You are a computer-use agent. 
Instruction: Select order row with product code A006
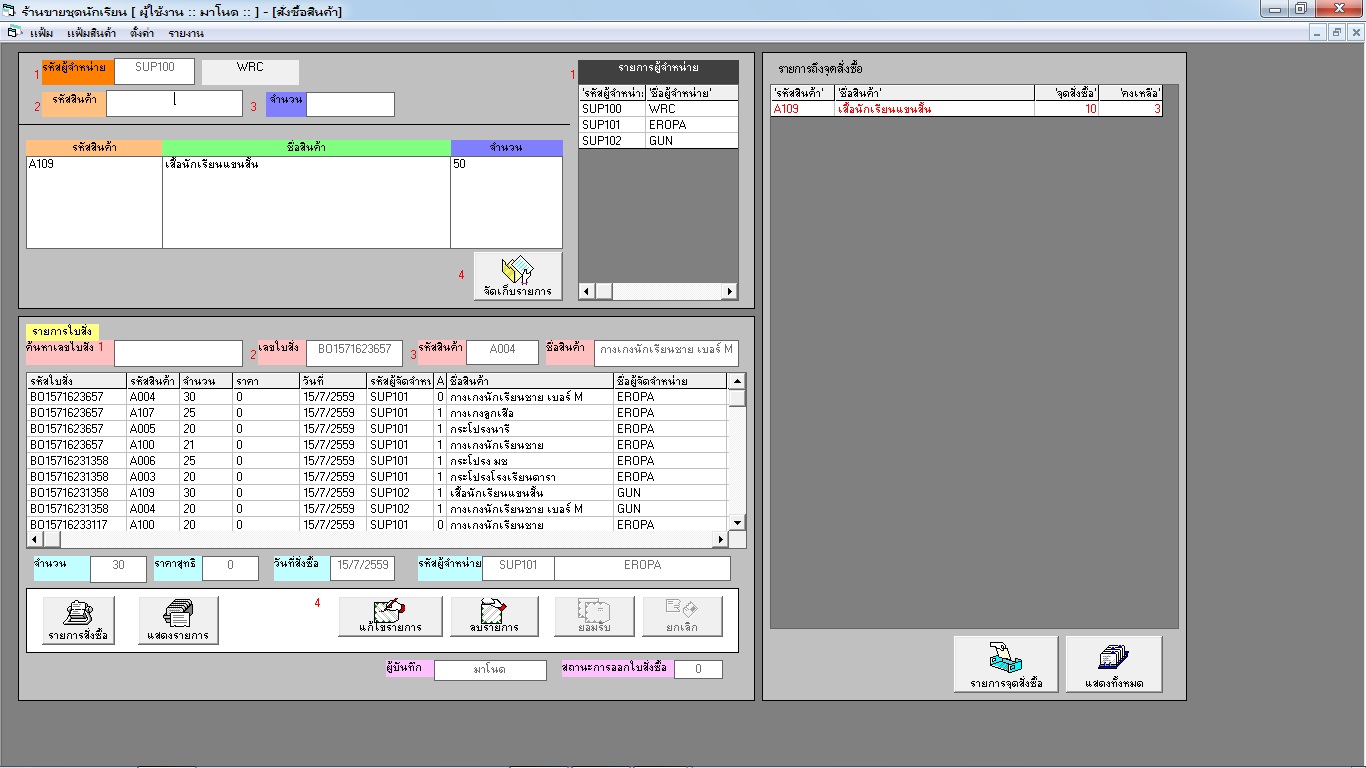378,461
